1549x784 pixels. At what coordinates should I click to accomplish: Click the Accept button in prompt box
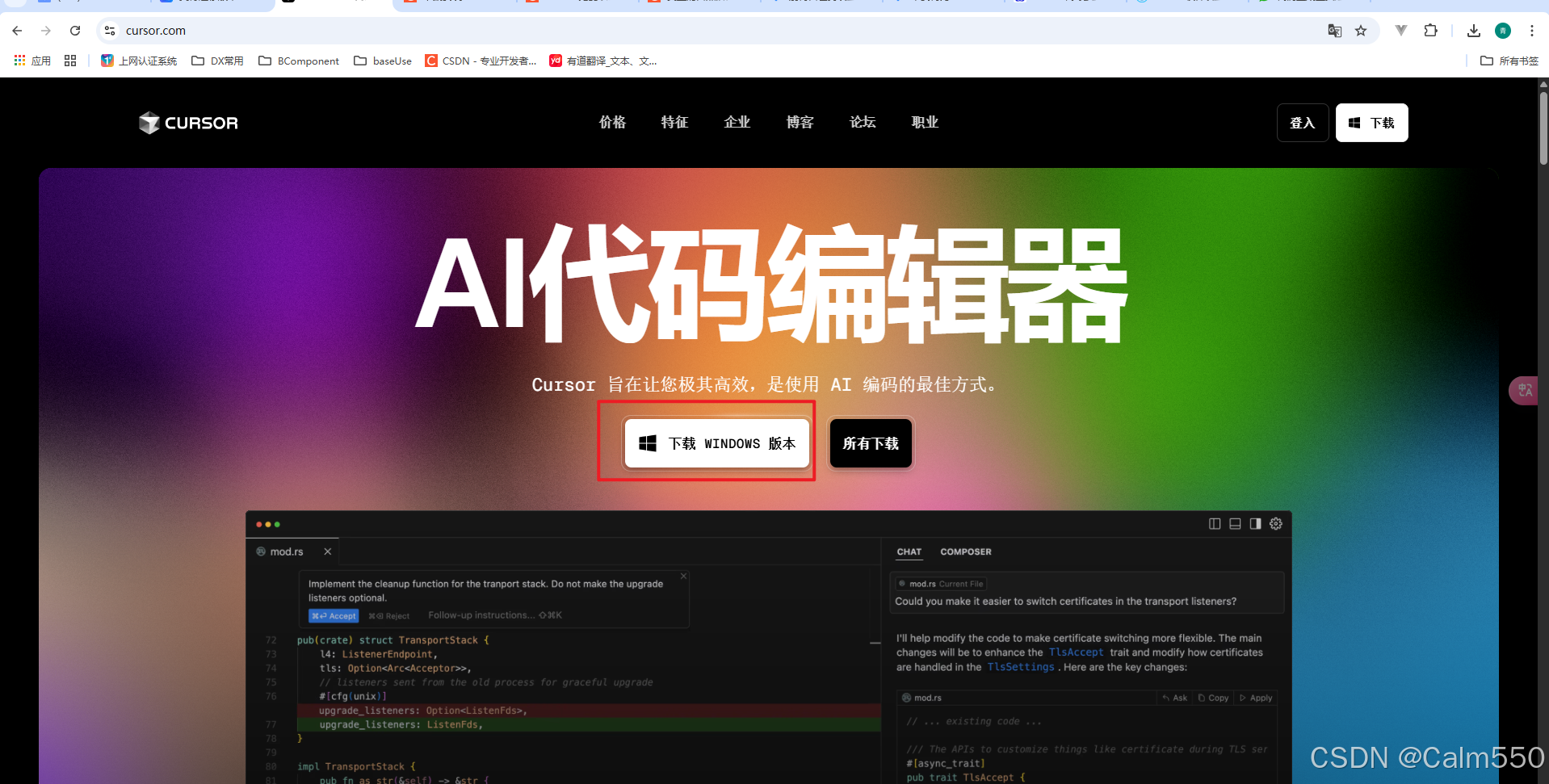pos(334,616)
